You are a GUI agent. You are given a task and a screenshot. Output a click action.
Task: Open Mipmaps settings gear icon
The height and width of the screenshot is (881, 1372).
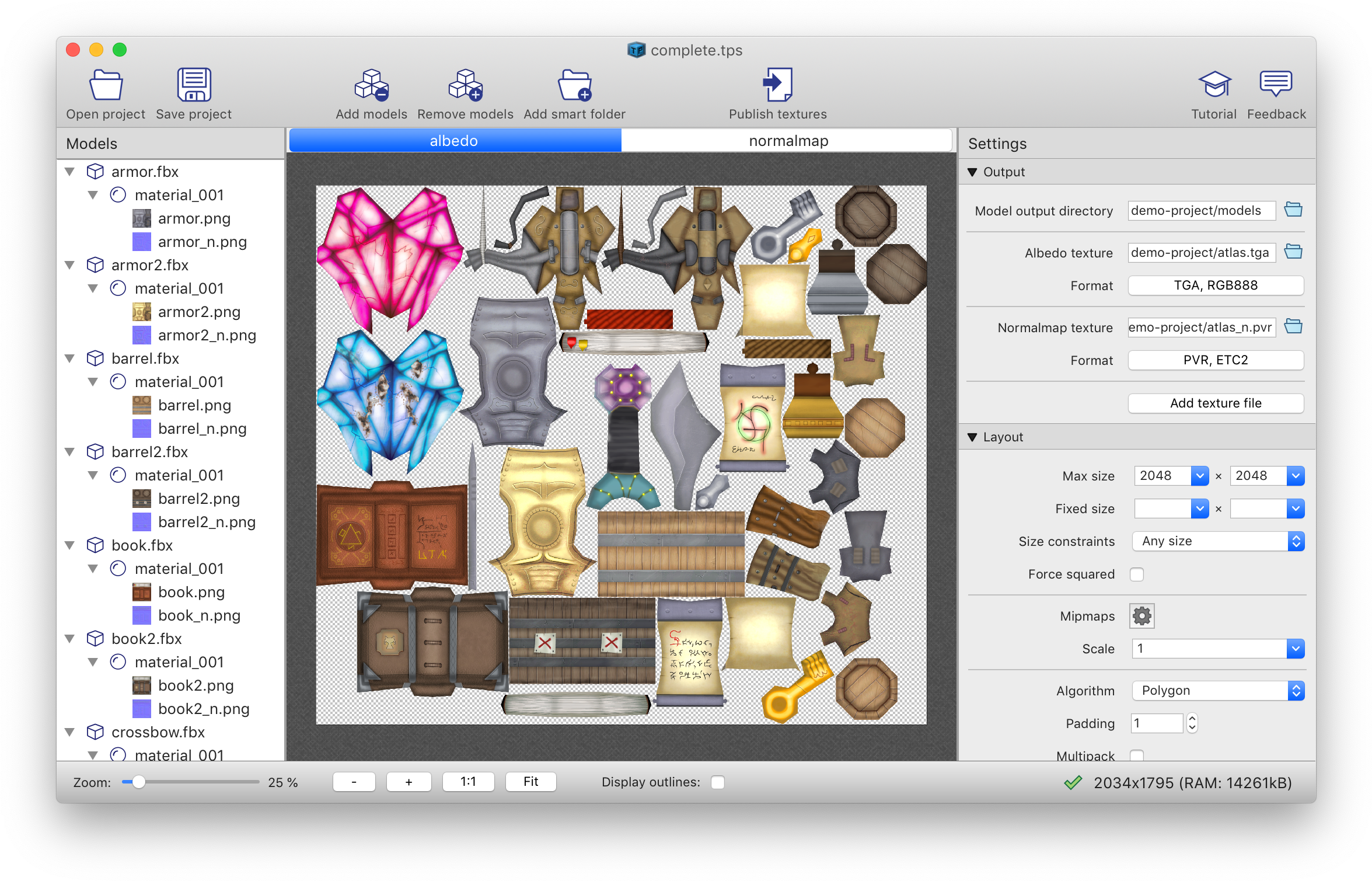(x=1141, y=616)
